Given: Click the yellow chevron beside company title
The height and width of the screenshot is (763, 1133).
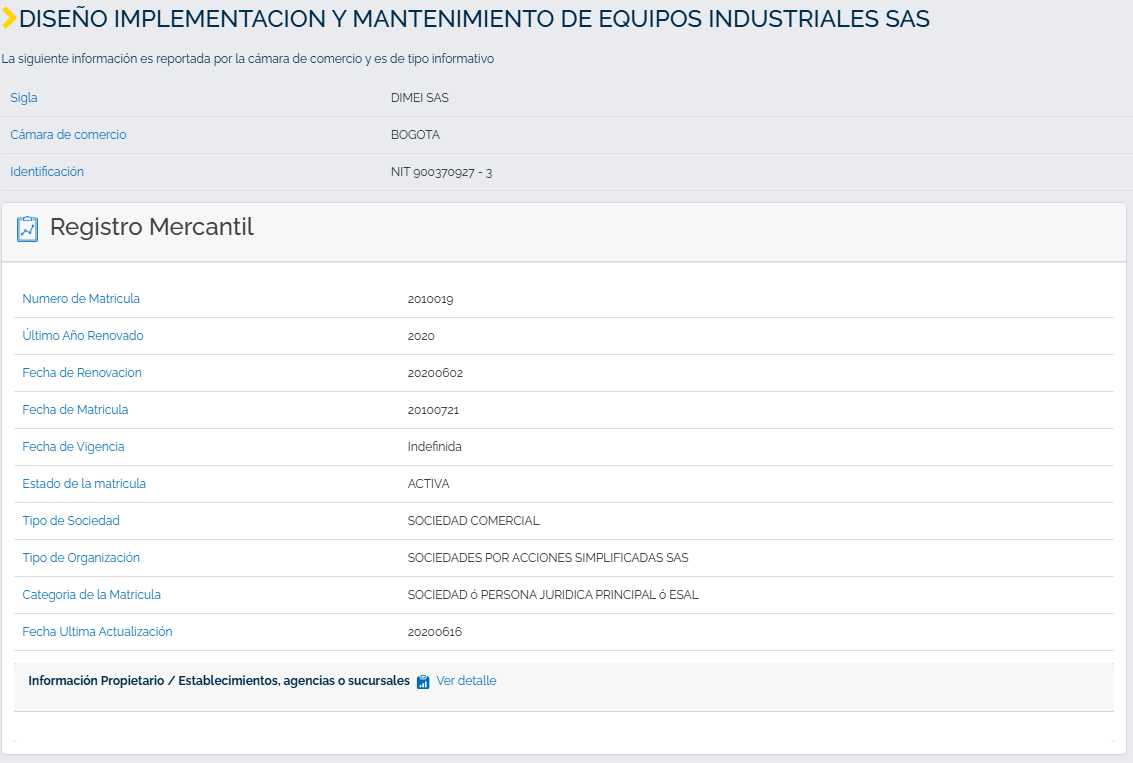Looking at the screenshot, I should coord(9,19).
